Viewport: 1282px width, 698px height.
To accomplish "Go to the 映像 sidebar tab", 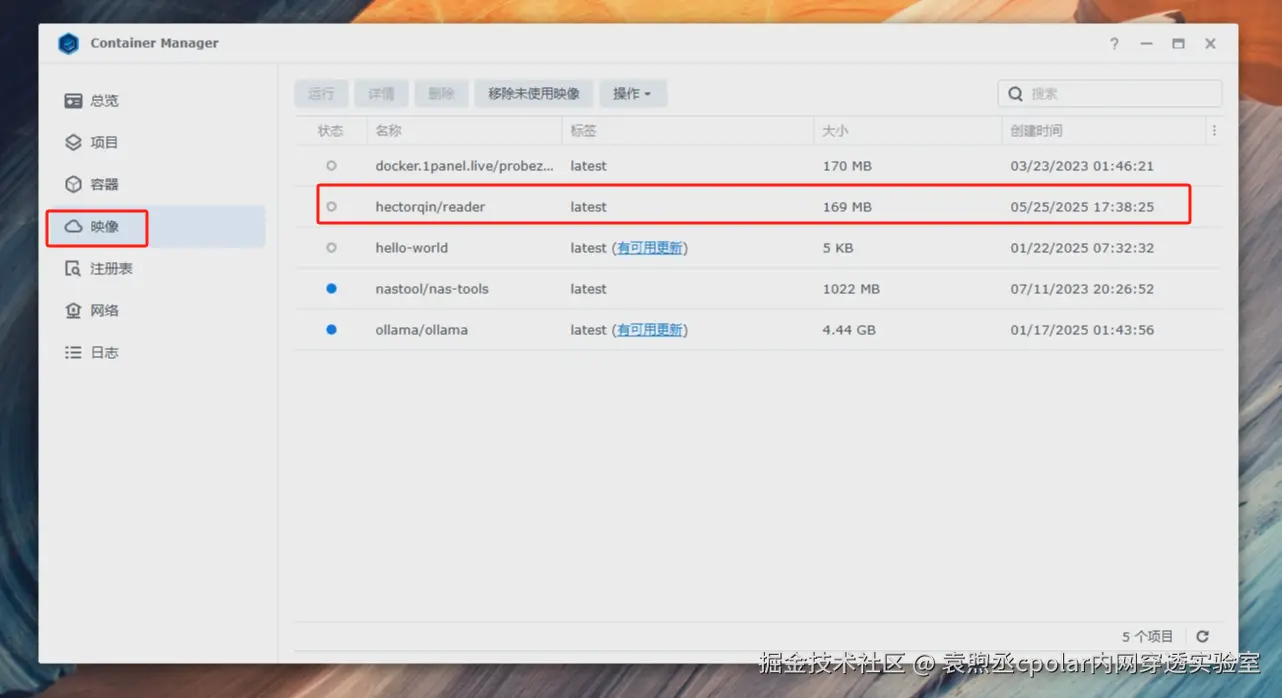I will pyautogui.click(x=157, y=227).
